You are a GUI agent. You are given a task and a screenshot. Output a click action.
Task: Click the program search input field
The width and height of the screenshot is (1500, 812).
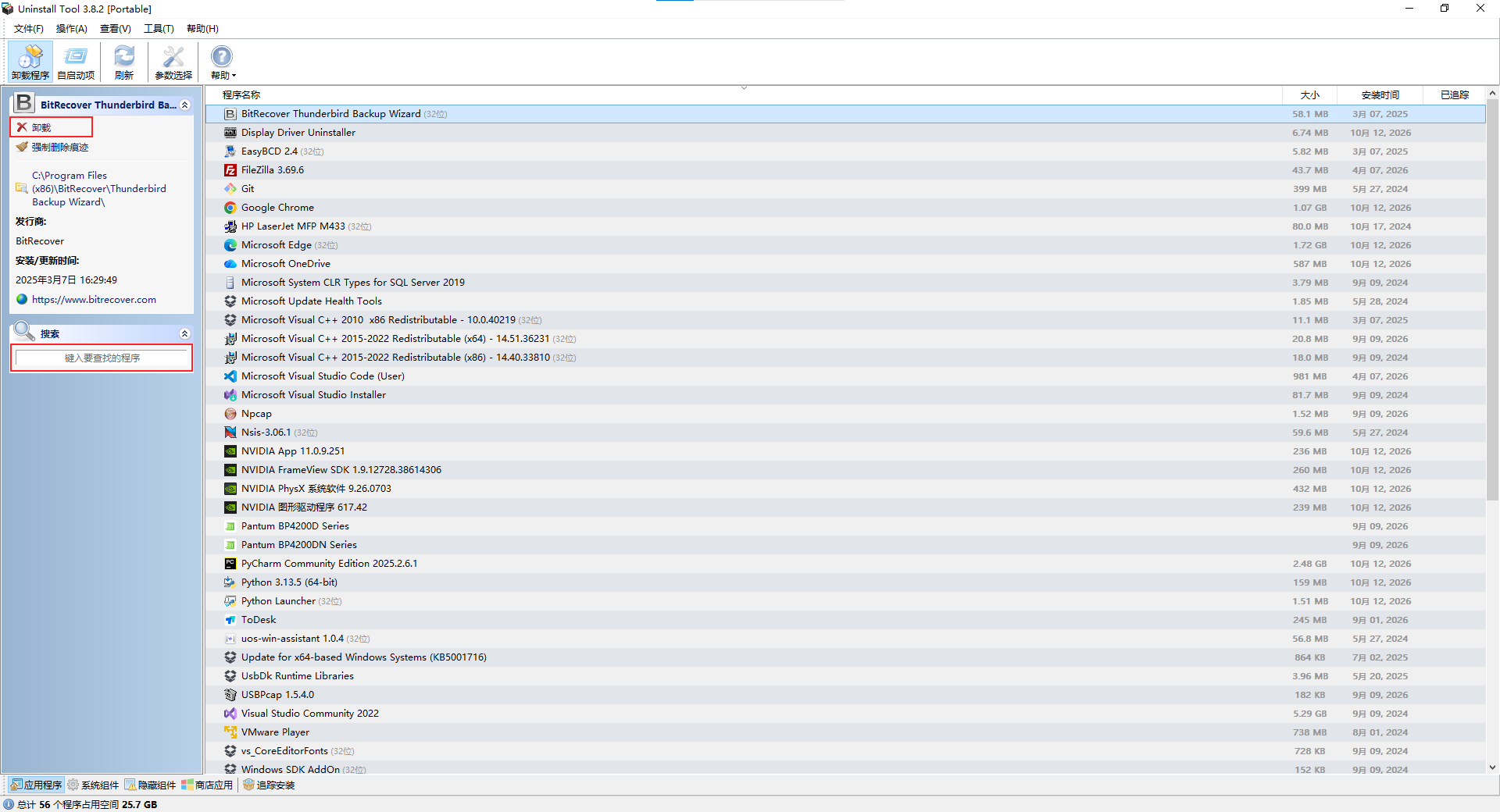(102, 358)
